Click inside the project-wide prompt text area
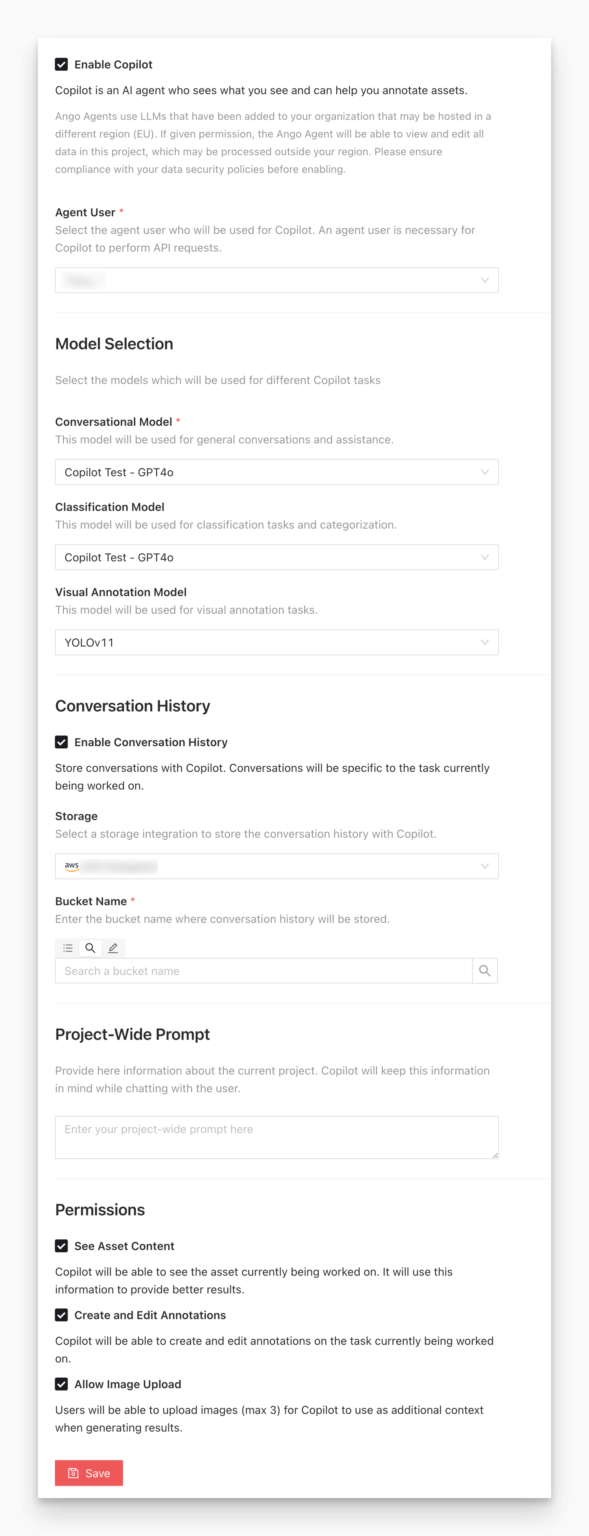 click(276, 1136)
